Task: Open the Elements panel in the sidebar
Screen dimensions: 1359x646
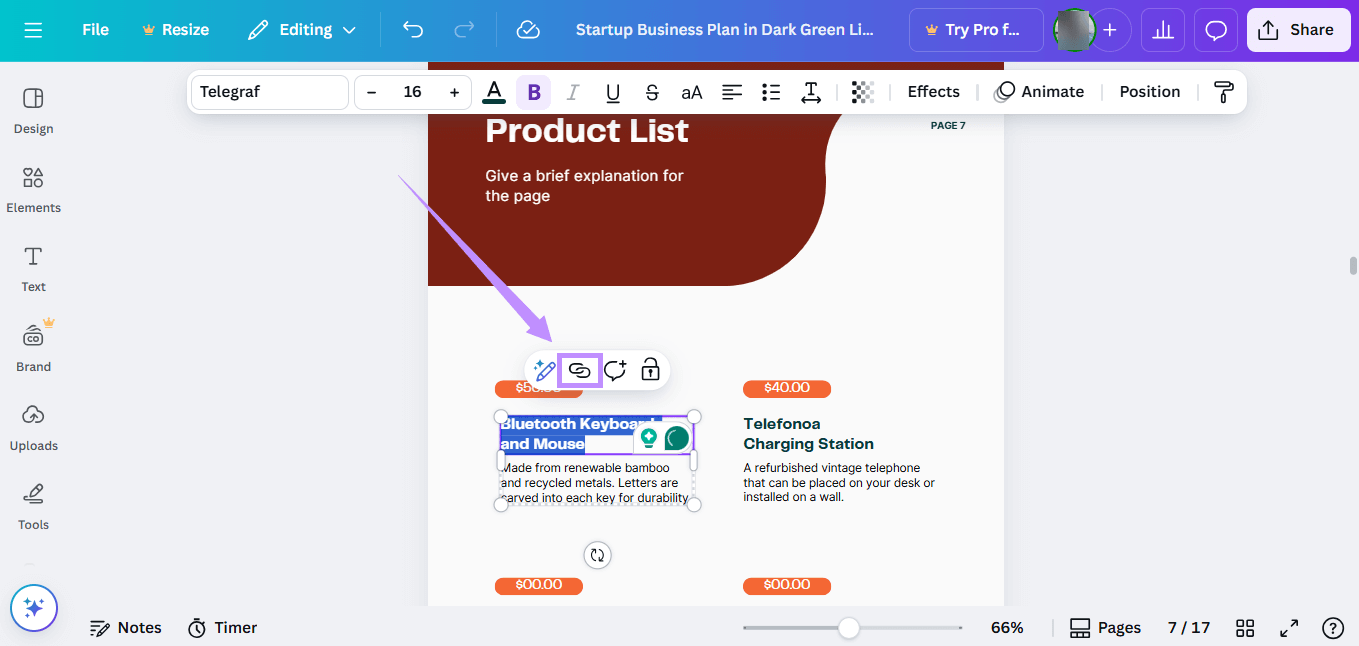Action: [x=33, y=188]
